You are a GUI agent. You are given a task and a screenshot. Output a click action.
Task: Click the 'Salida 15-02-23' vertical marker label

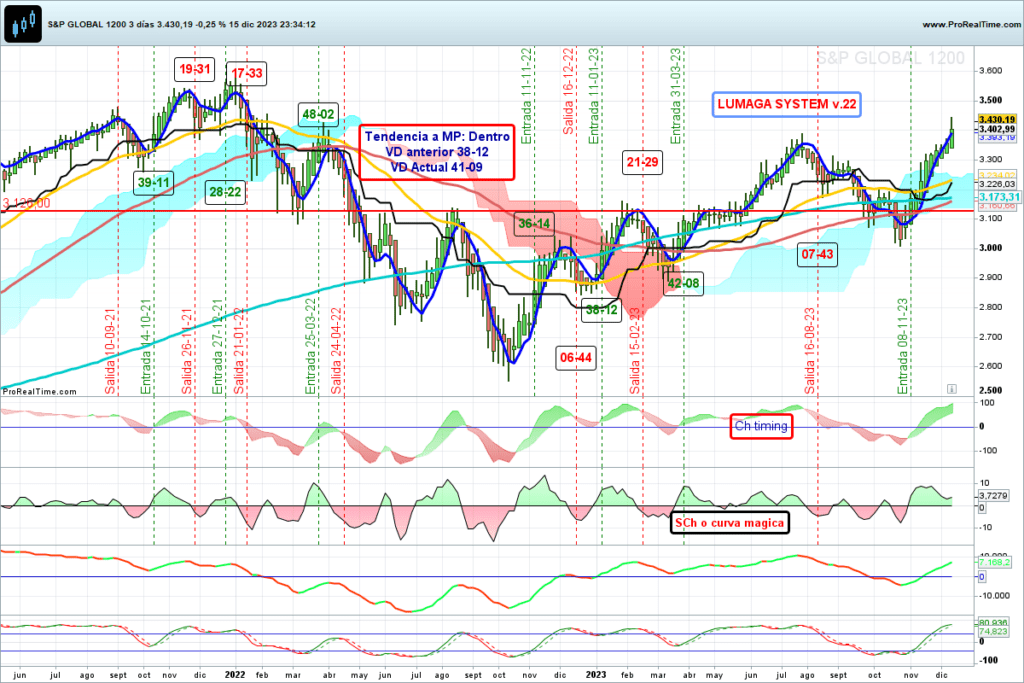pos(635,351)
